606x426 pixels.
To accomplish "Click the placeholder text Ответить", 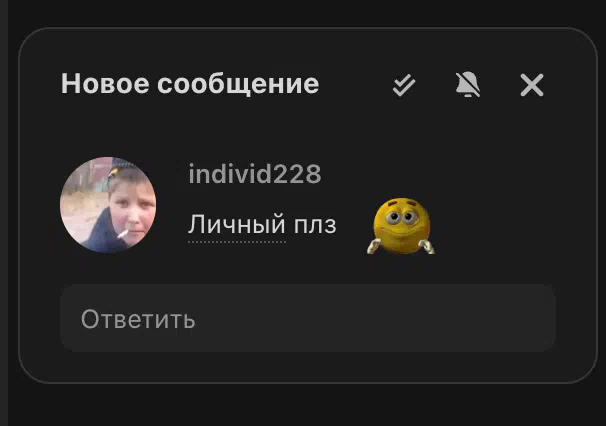I will click(x=138, y=319).
